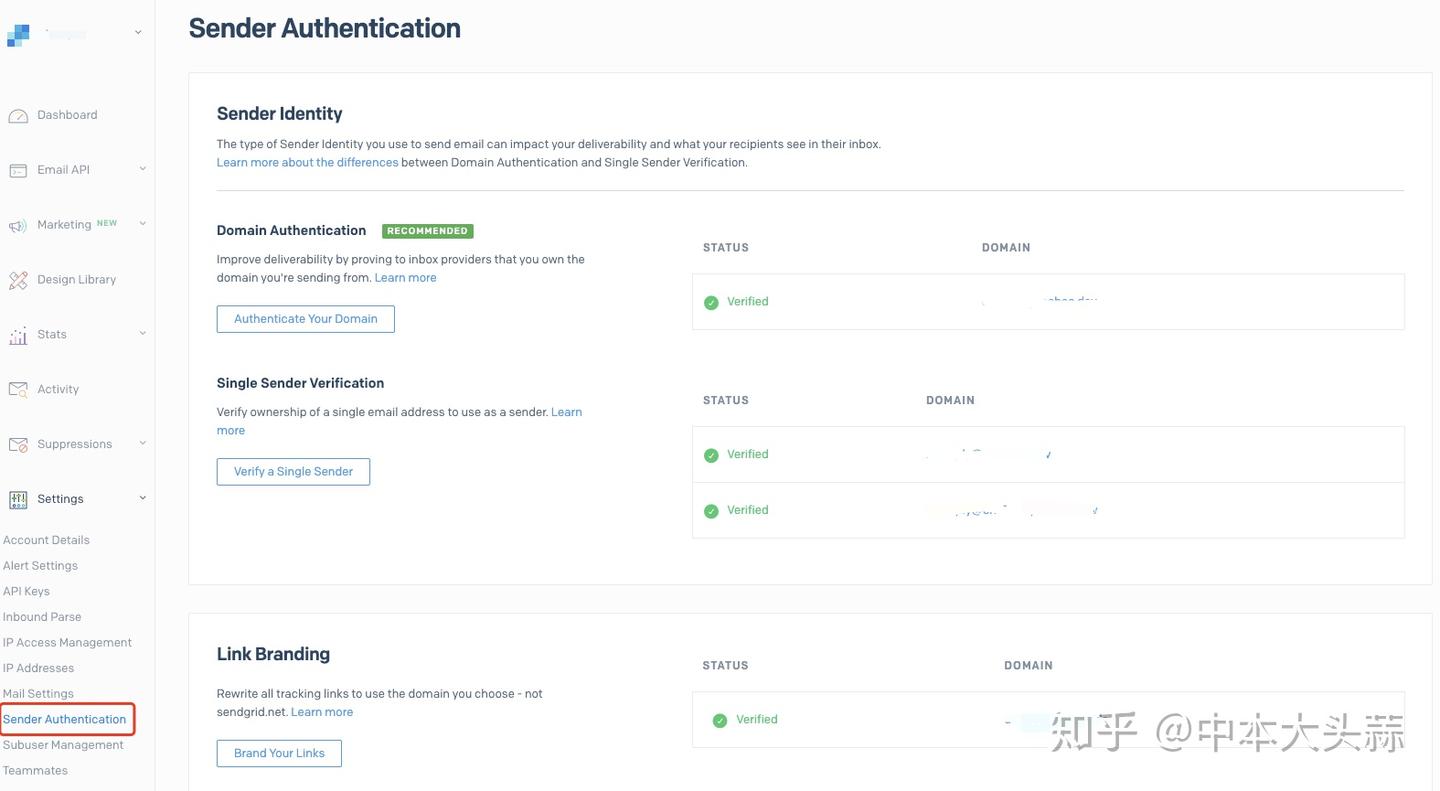The width and height of the screenshot is (1440, 791).
Task: Expand the Marketing submenu chevron
Action: pyautogui.click(x=142, y=224)
